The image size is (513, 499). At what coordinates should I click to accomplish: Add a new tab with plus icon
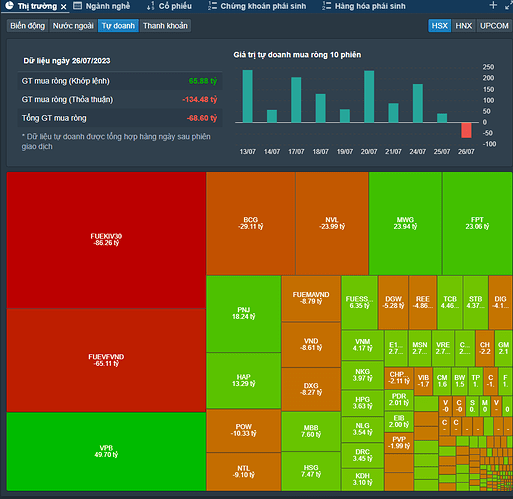(493, 5)
